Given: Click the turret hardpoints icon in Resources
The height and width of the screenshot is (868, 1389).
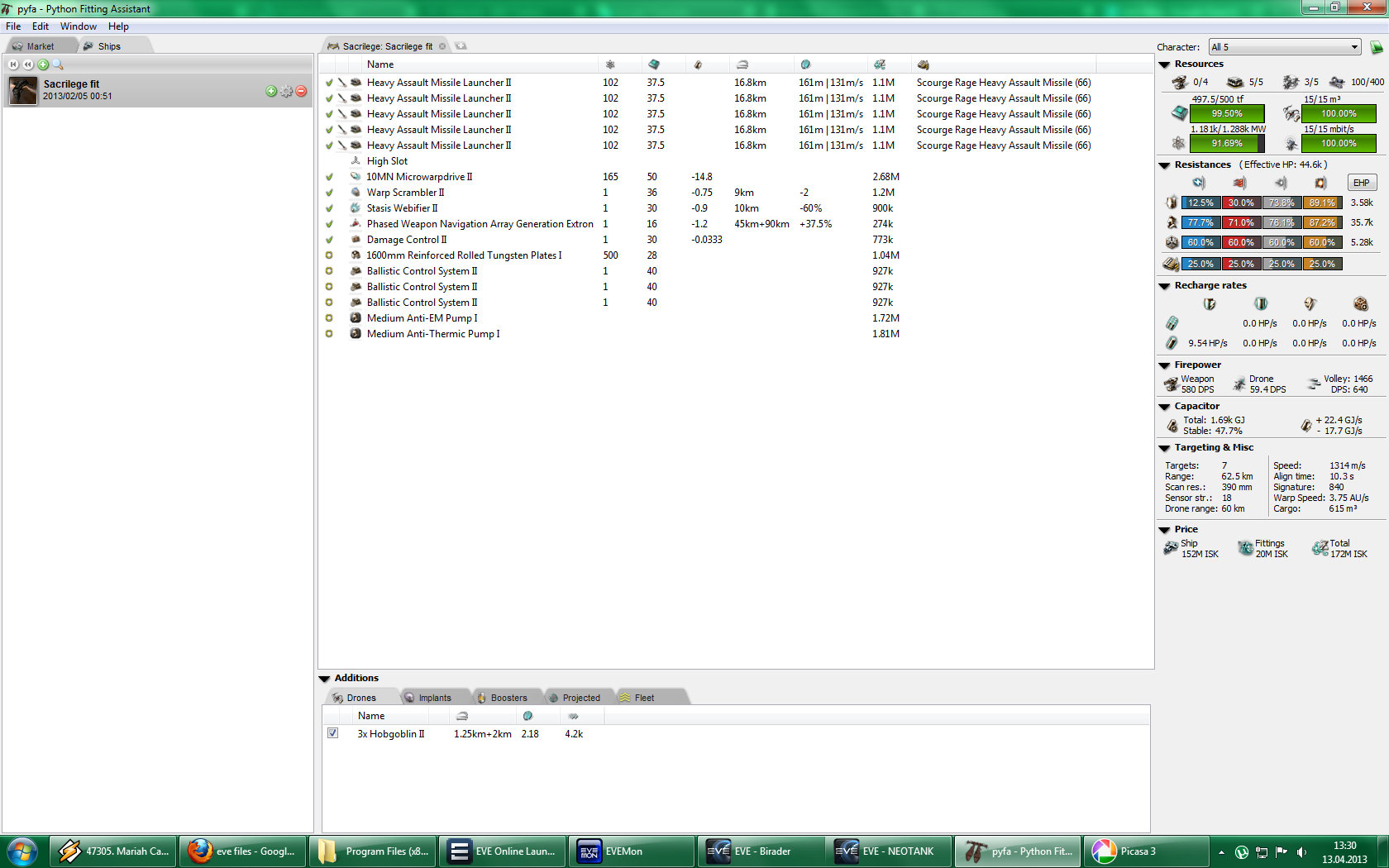Looking at the screenshot, I should pos(1180,82).
